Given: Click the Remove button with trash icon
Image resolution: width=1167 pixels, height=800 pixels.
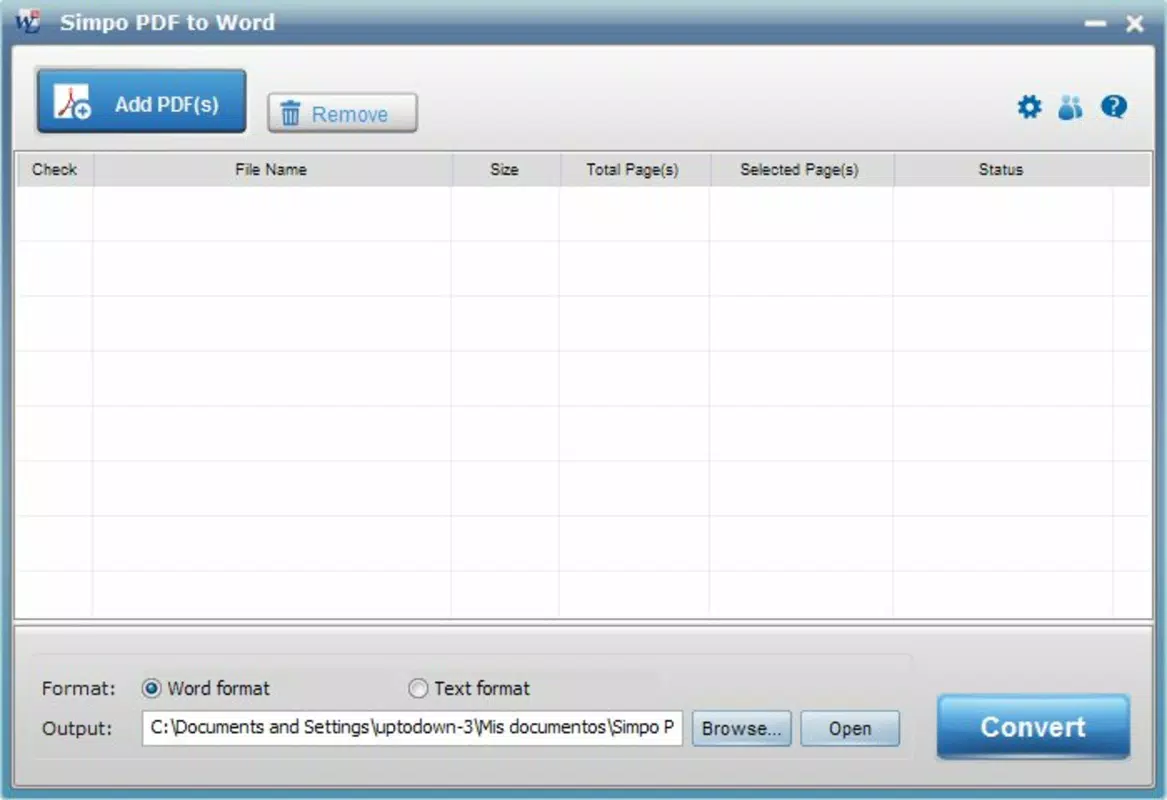Looking at the screenshot, I should pos(342,113).
